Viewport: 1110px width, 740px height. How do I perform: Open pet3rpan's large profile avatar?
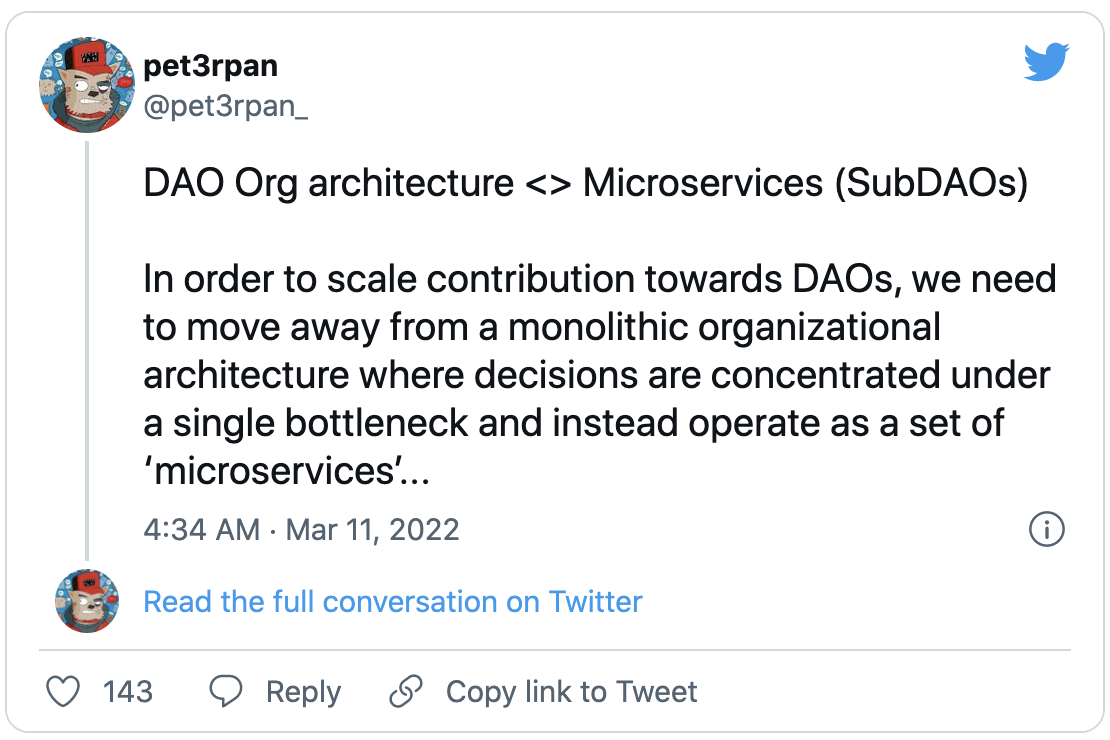(x=86, y=87)
